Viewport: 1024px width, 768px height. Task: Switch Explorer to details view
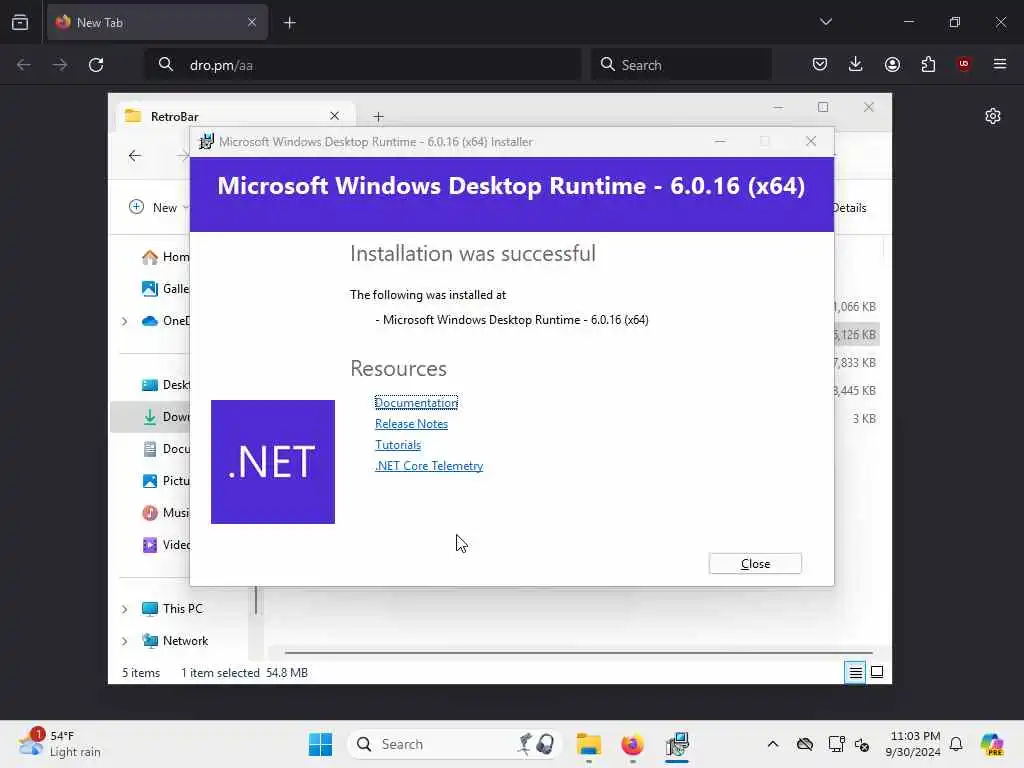(855, 672)
